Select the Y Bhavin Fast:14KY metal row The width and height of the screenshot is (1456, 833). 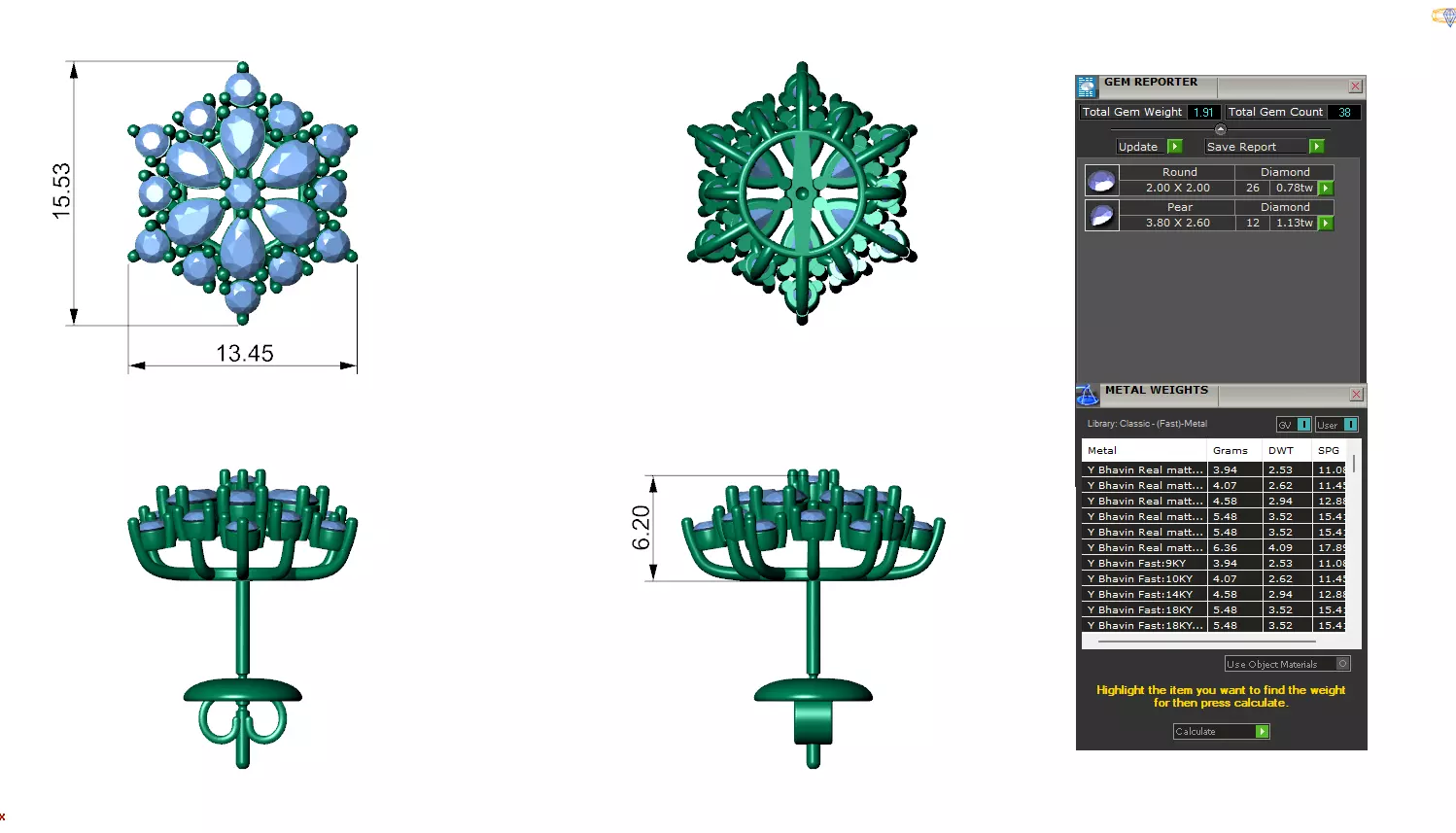point(1215,595)
